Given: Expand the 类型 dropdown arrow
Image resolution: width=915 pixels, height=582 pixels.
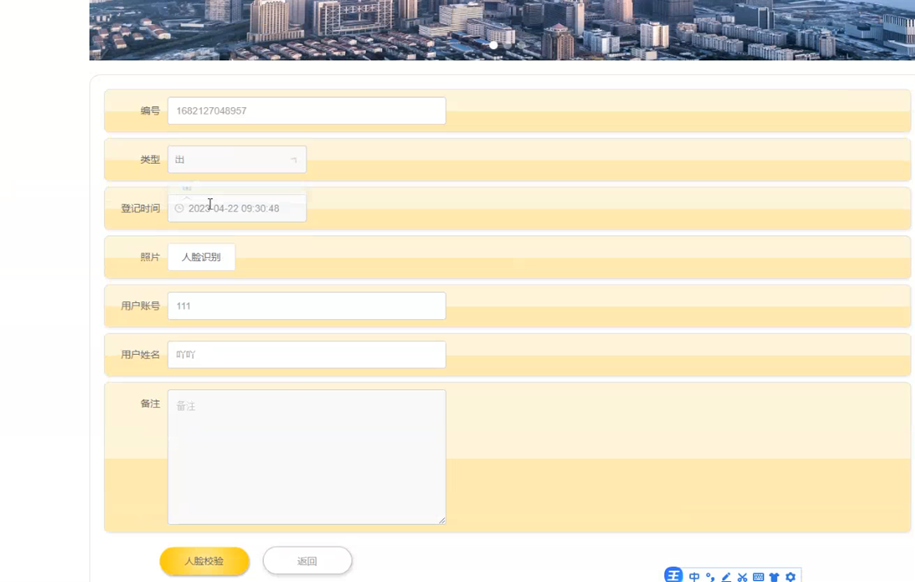Looking at the screenshot, I should [x=294, y=159].
